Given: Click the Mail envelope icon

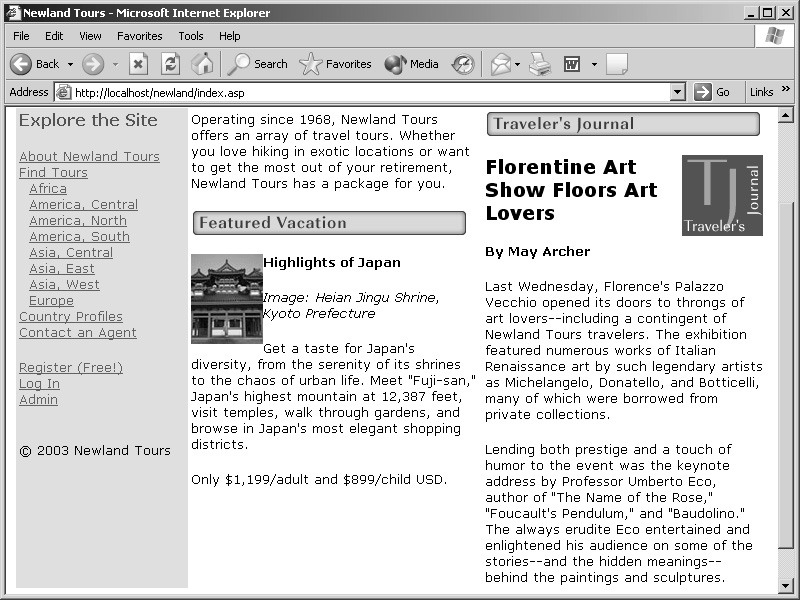Looking at the screenshot, I should (x=501, y=64).
